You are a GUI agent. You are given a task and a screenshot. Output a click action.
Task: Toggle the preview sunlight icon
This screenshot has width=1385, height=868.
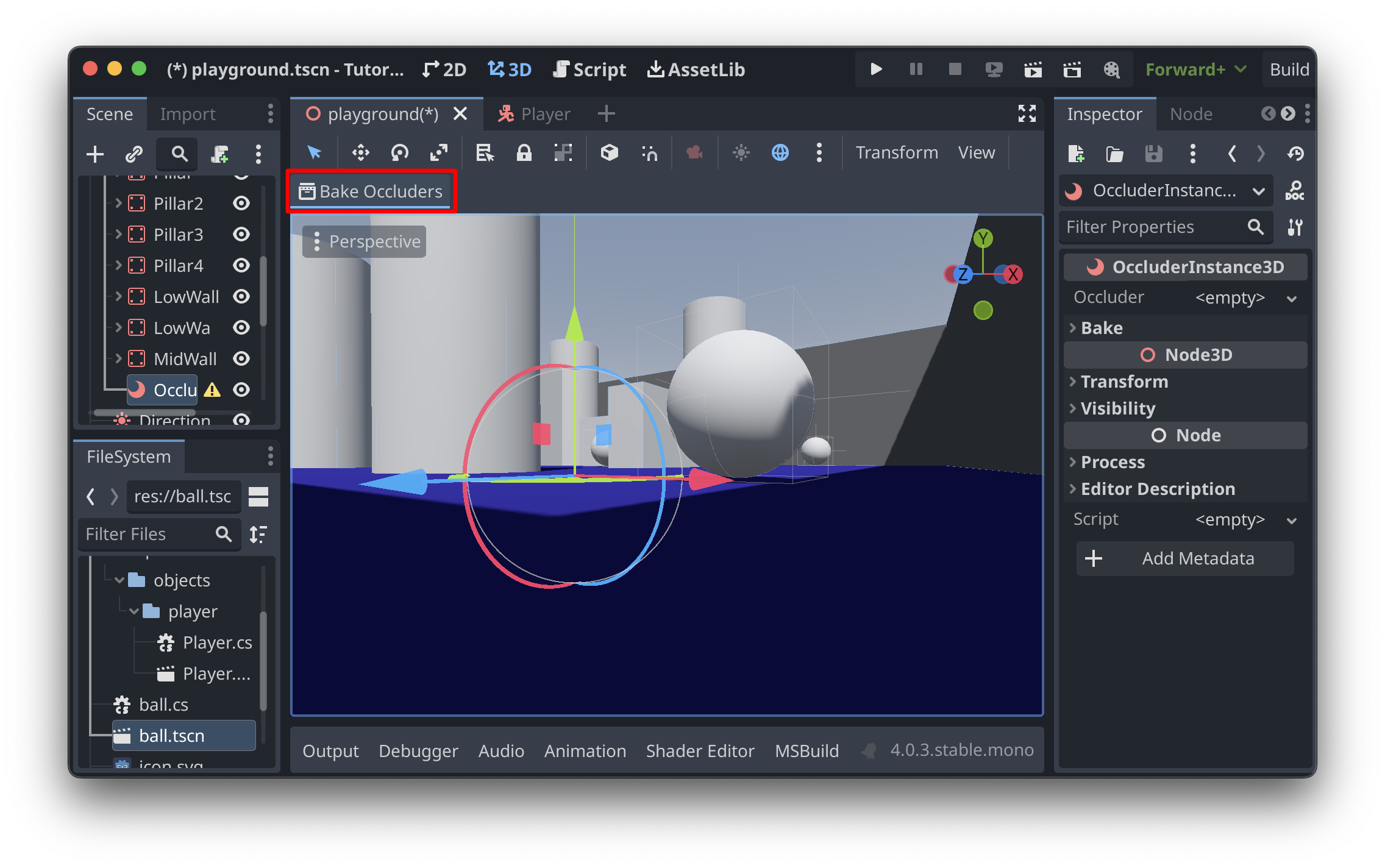(741, 153)
